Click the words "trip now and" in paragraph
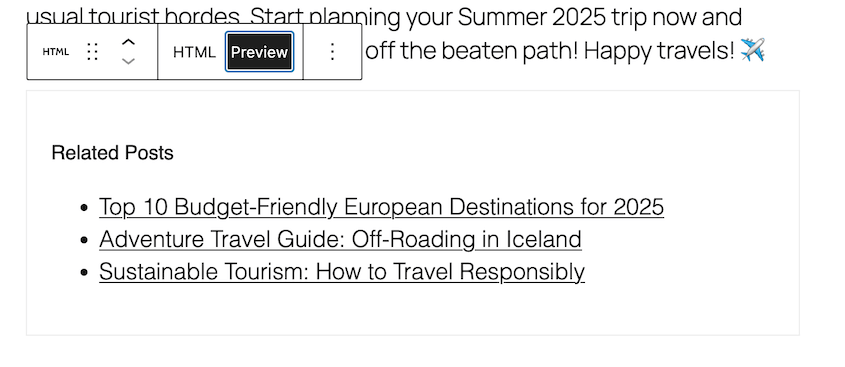The height and width of the screenshot is (367, 845). click(677, 17)
